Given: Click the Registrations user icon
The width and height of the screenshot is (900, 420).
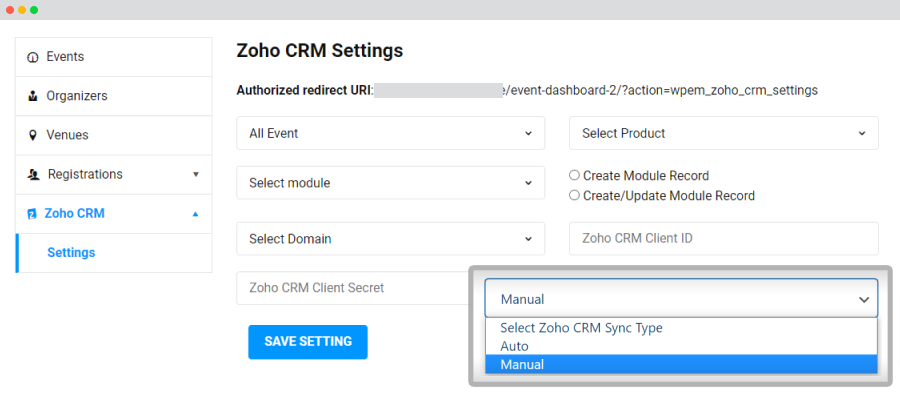Looking at the screenshot, I should pos(33,174).
